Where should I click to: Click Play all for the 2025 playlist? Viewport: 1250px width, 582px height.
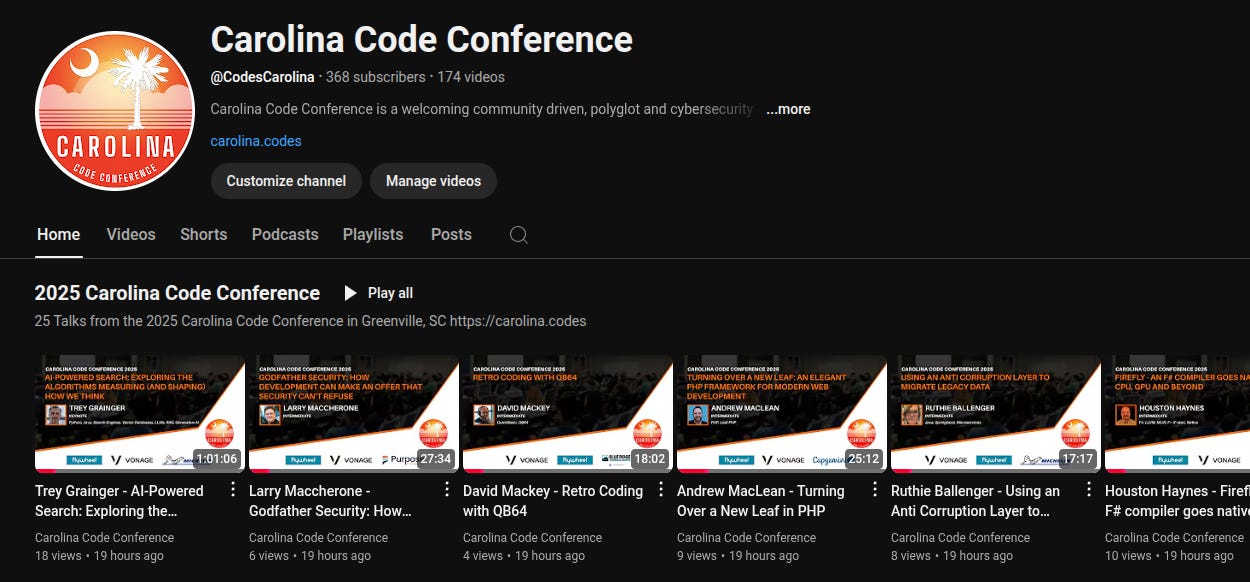coord(378,293)
